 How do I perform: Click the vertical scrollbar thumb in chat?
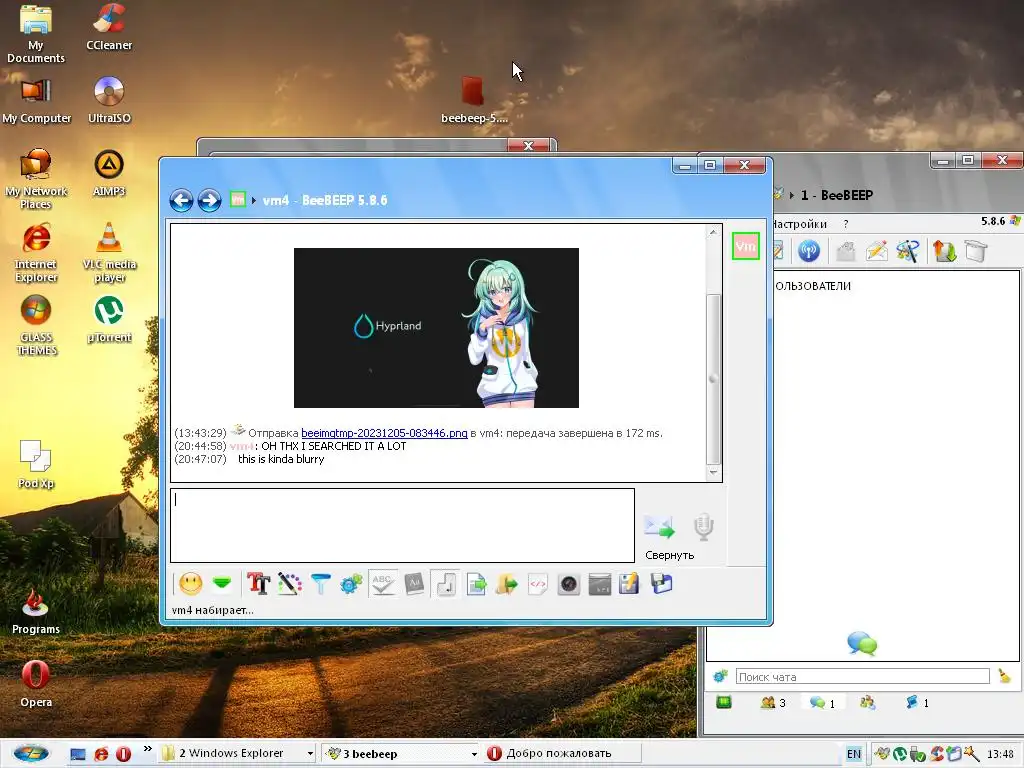tap(713, 379)
